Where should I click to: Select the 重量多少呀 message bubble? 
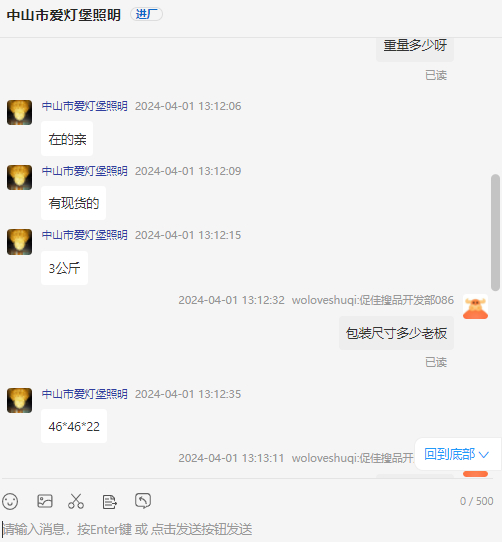pyautogui.click(x=415, y=48)
